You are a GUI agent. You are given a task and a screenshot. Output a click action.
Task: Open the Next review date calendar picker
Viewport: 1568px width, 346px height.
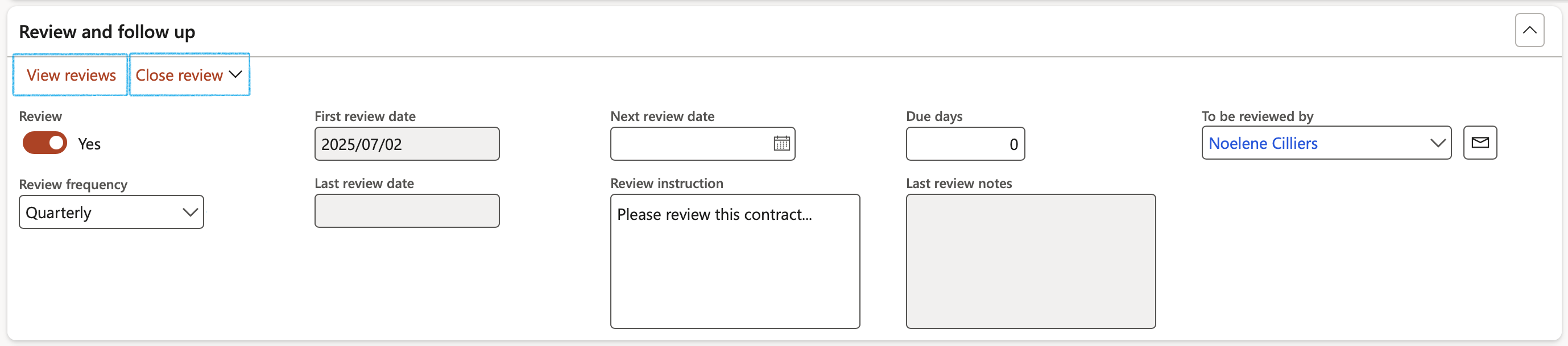pyautogui.click(x=781, y=144)
